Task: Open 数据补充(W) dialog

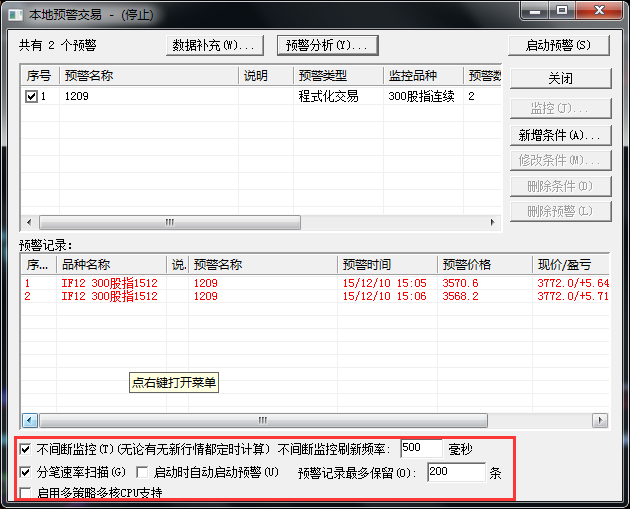Action: point(214,45)
